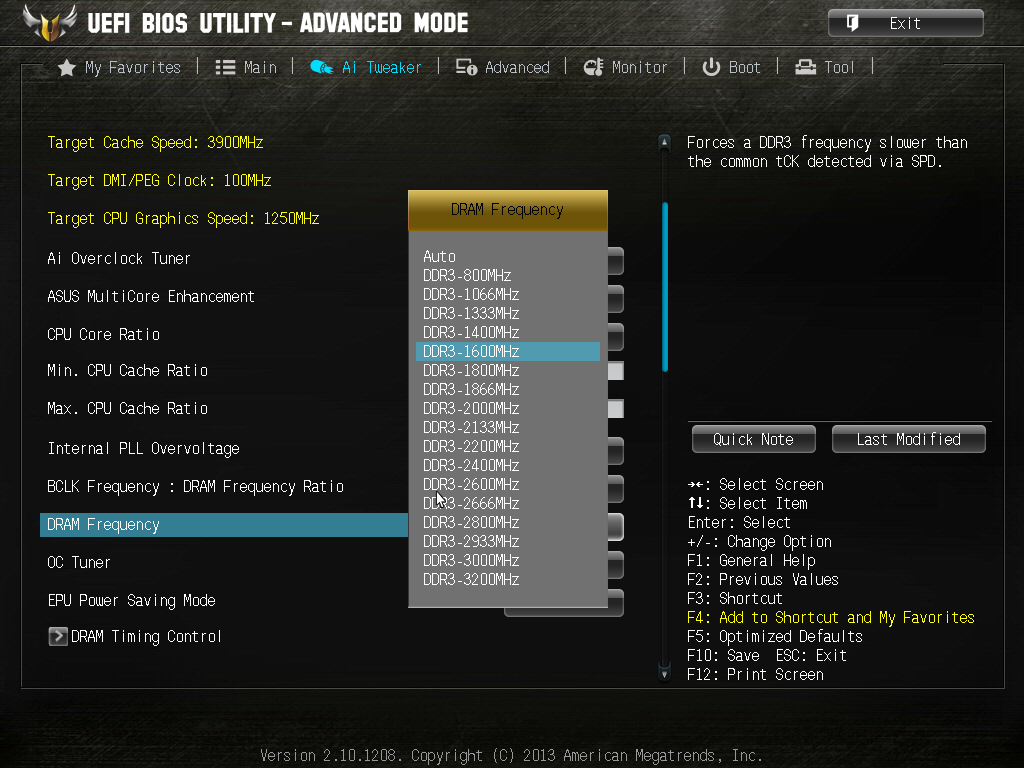
Task: Click the Last Modified button
Action: (908, 440)
